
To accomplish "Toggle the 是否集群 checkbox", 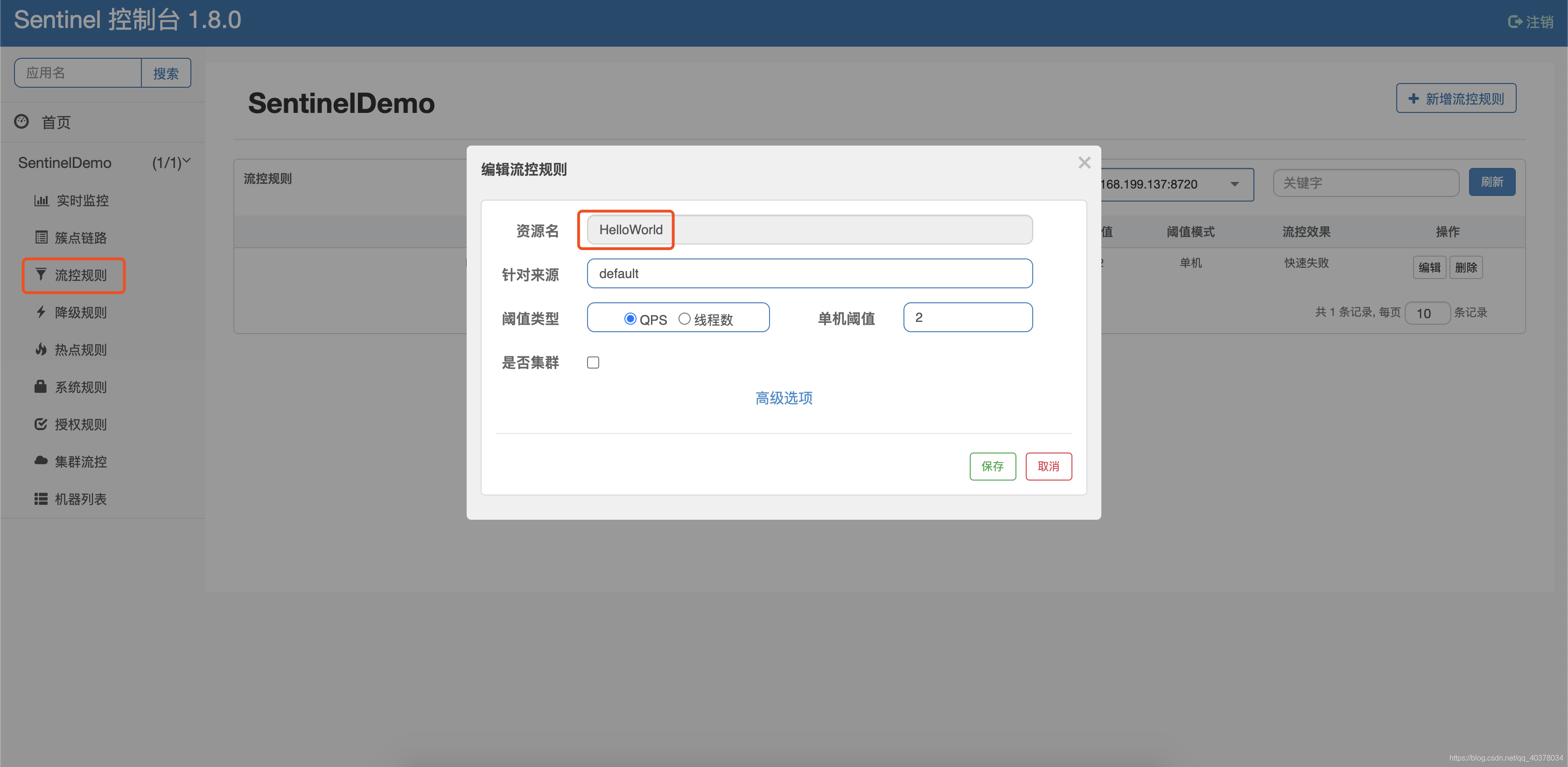I will [593, 362].
